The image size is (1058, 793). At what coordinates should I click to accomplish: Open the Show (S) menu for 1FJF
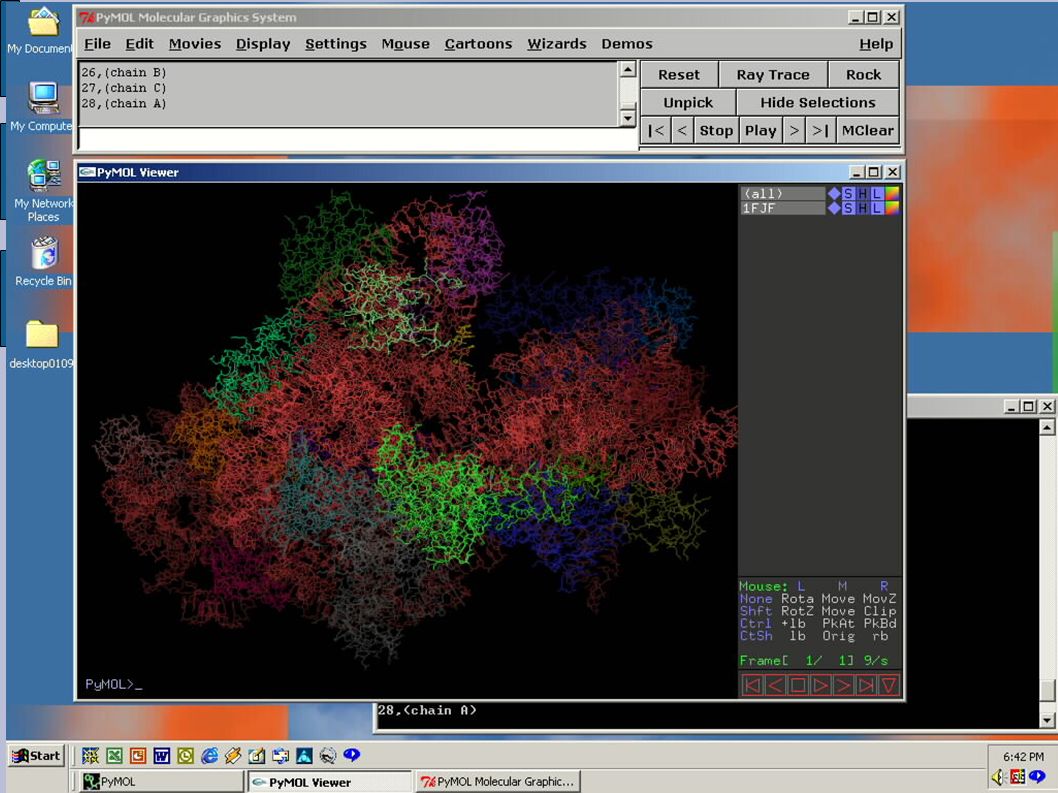click(848, 209)
